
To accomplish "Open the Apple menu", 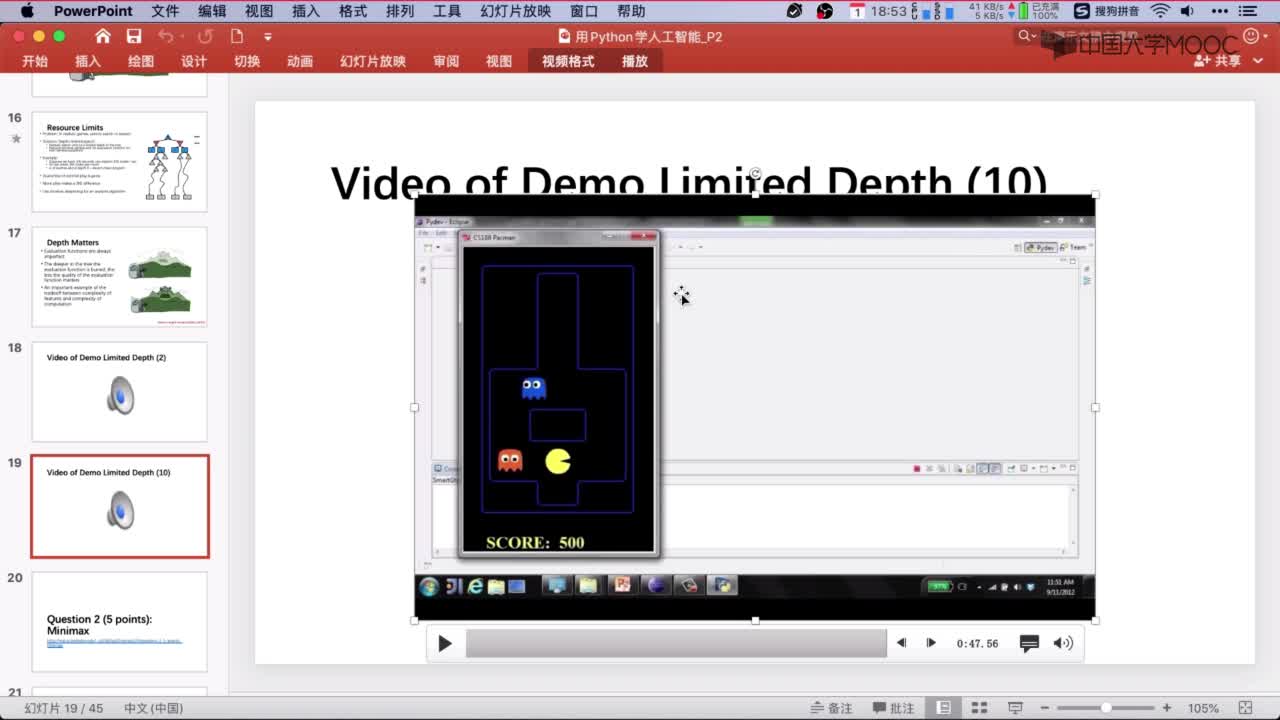I will 27,11.
